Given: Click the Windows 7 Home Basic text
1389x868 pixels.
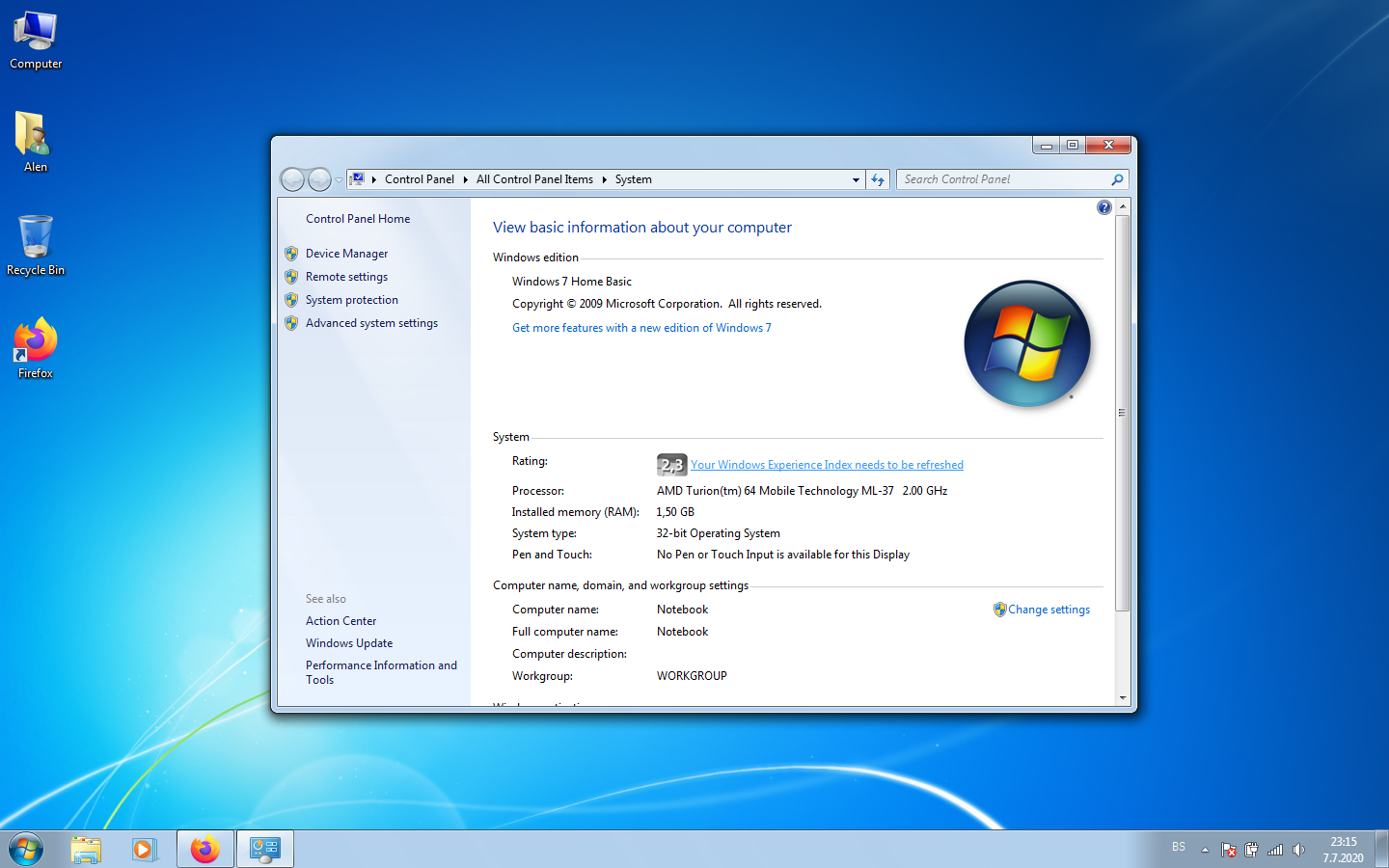Looking at the screenshot, I should (572, 282).
